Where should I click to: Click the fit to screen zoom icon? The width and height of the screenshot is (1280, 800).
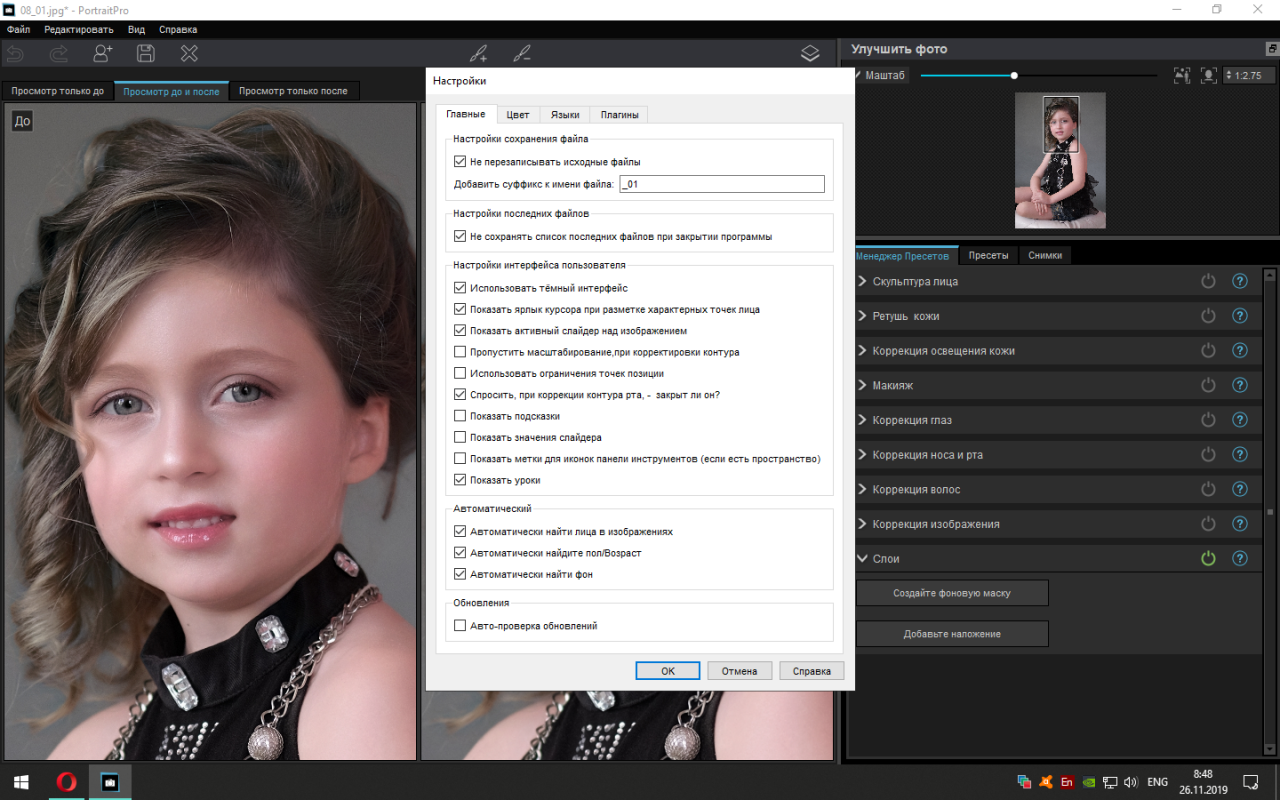pyautogui.click(x=1182, y=75)
